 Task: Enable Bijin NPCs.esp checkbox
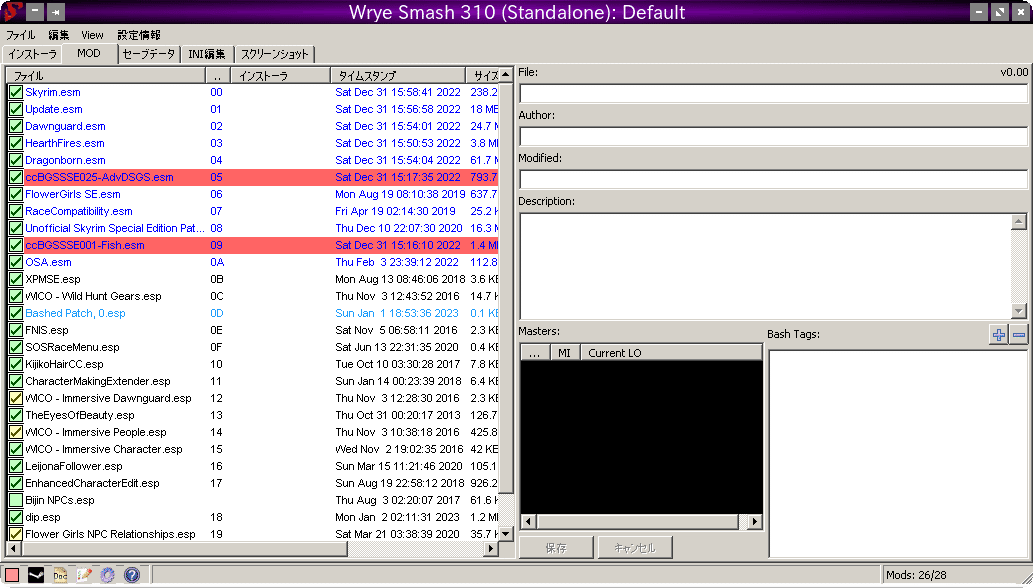(16, 500)
